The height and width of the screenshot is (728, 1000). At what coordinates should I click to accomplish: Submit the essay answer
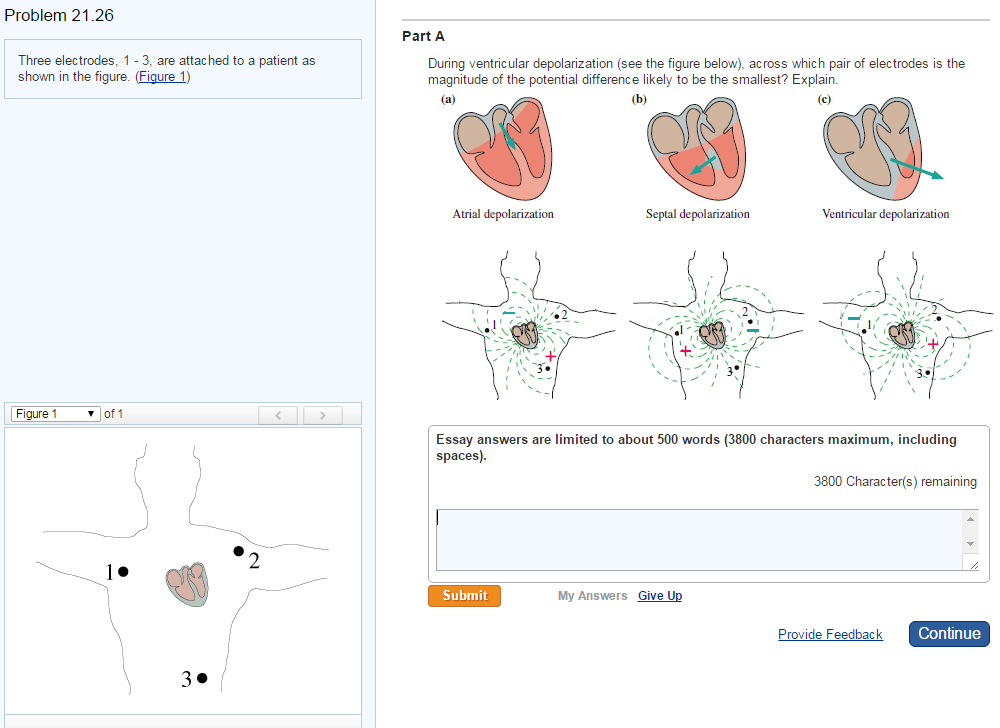point(464,595)
